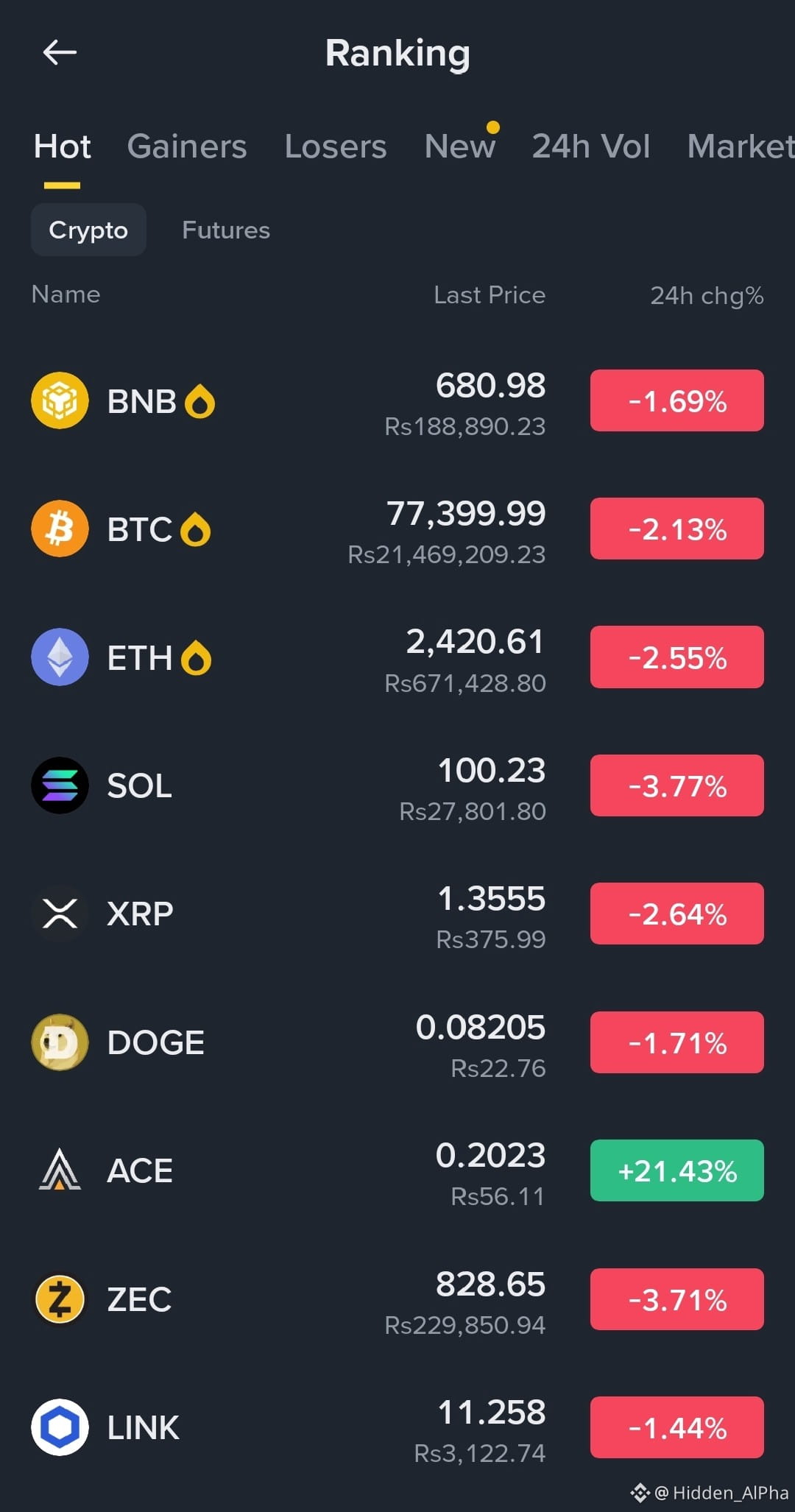The image size is (795, 1512).
Task: Select the Crypto filter chip
Action: coord(88,230)
